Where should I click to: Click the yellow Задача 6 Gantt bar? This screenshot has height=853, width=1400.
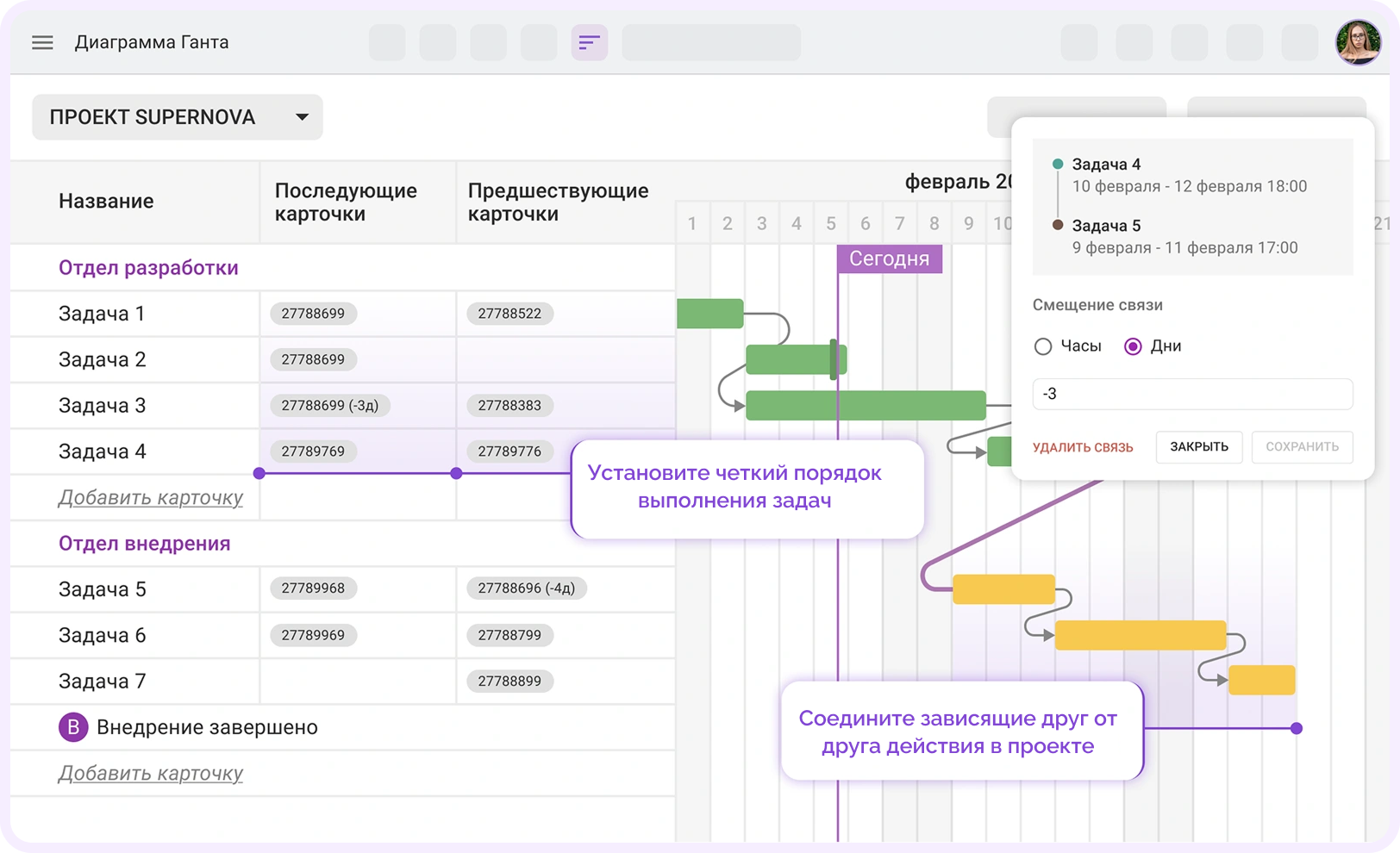tap(1140, 635)
